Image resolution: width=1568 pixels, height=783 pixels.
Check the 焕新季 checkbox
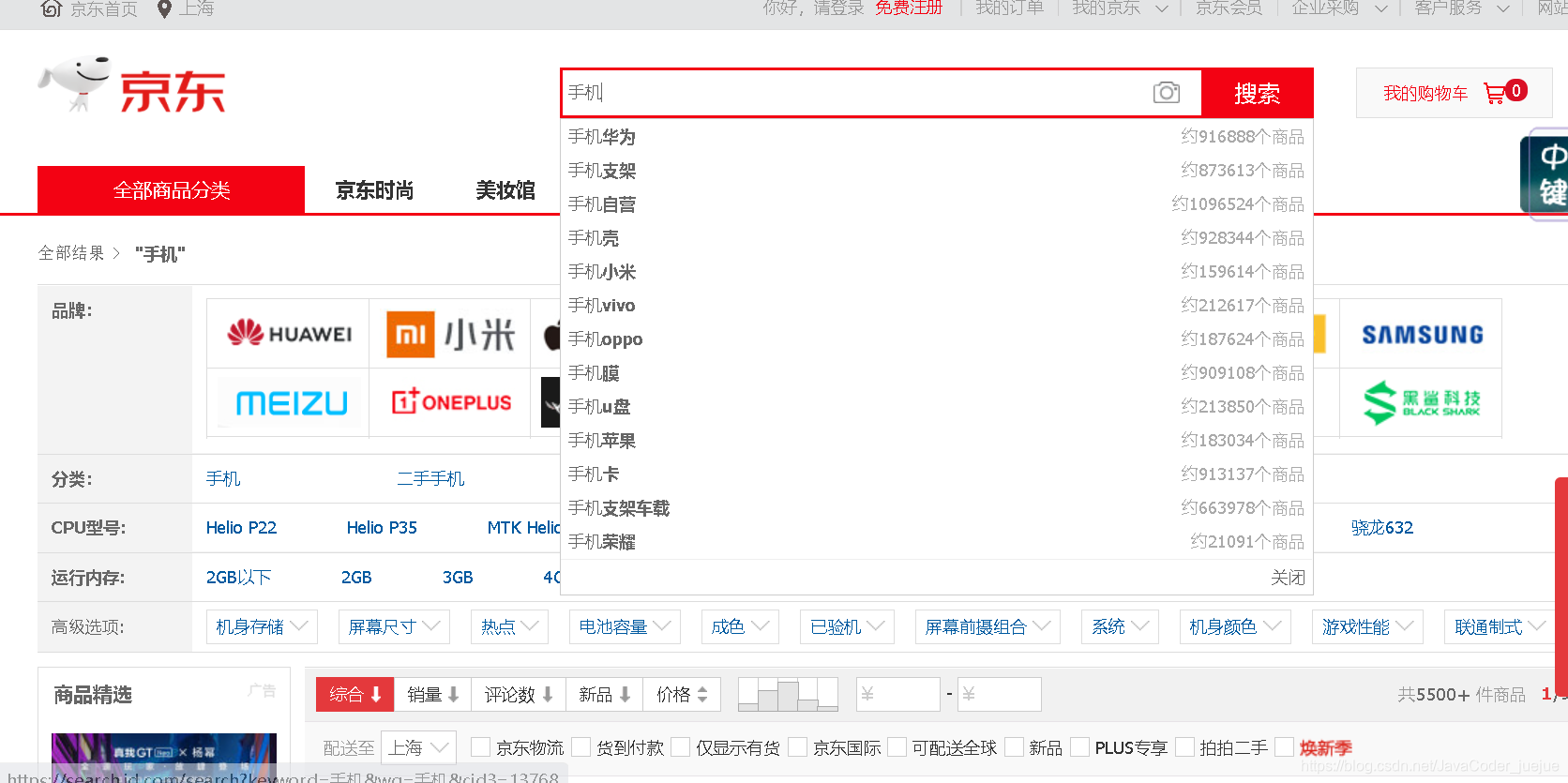pyautogui.click(x=1285, y=747)
